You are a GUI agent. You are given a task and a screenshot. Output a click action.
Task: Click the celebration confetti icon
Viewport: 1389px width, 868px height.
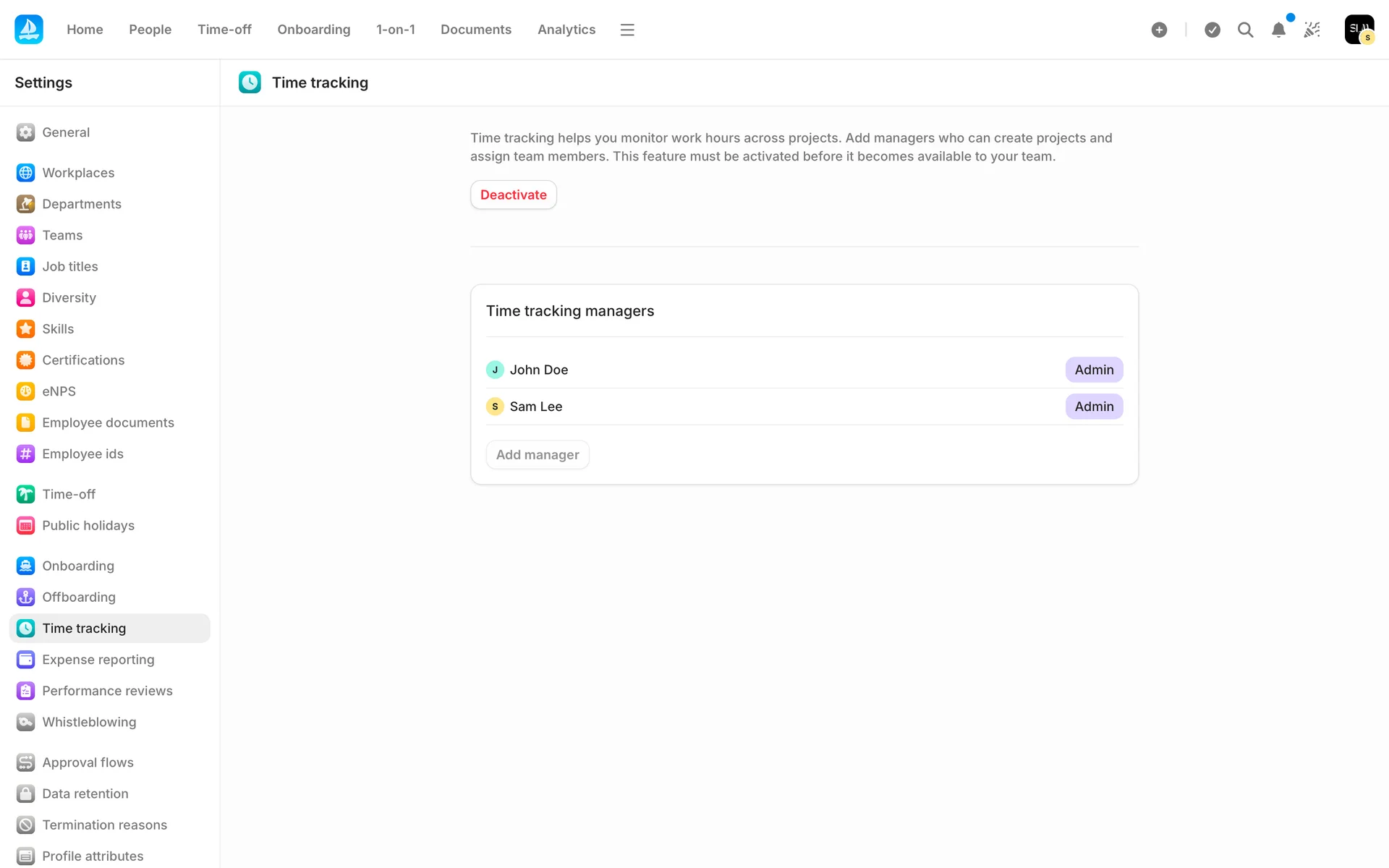click(1312, 30)
